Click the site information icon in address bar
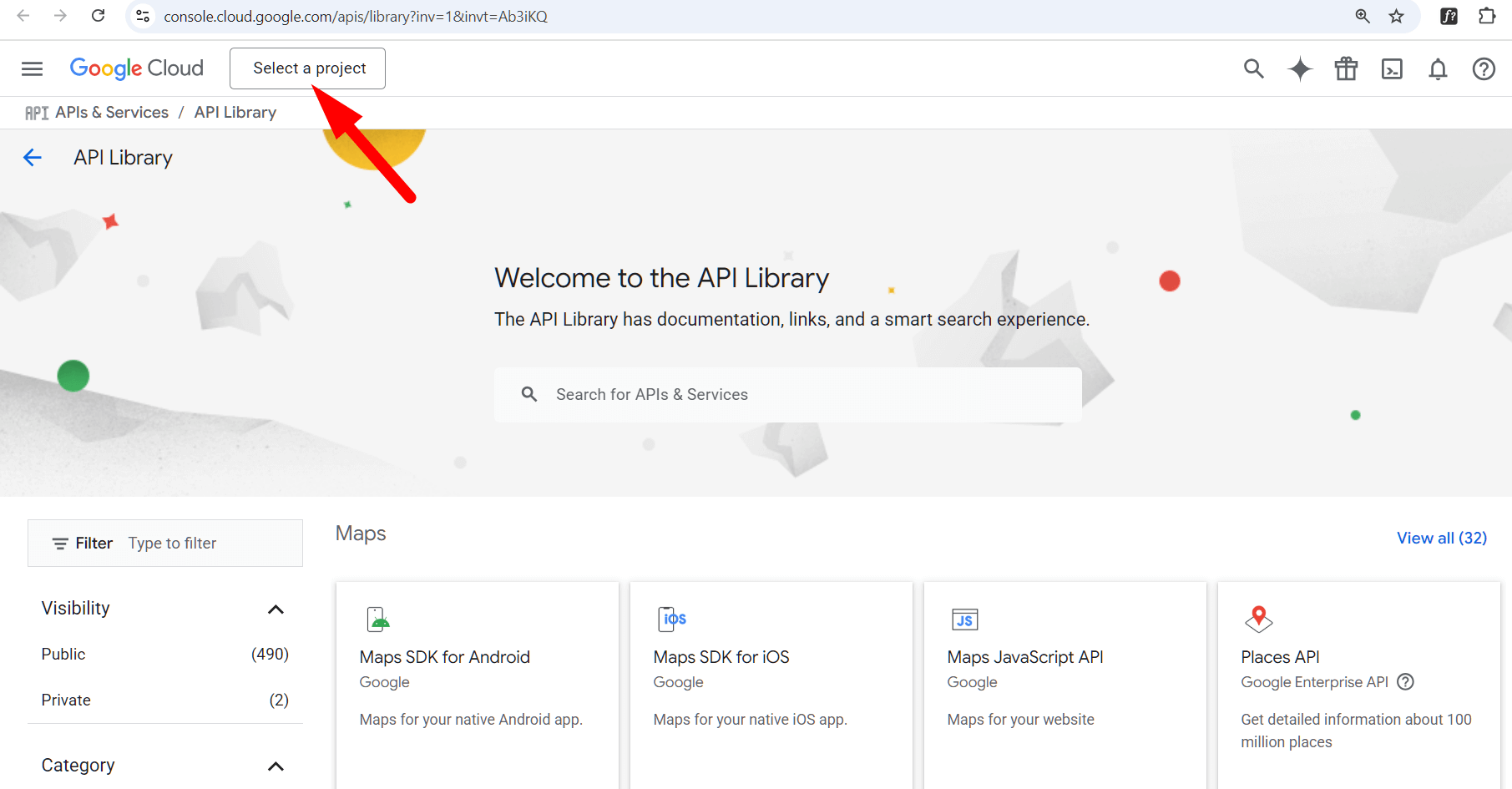 (143, 16)
